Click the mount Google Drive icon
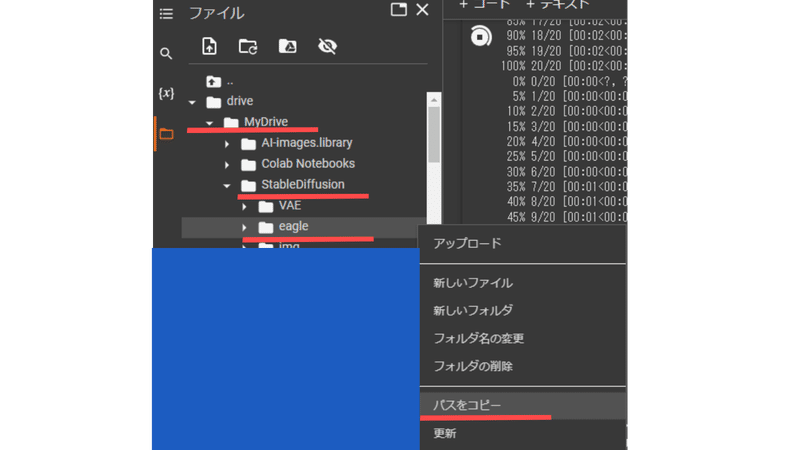This screenshot has width=800, height=450. [x=288, y=46]
